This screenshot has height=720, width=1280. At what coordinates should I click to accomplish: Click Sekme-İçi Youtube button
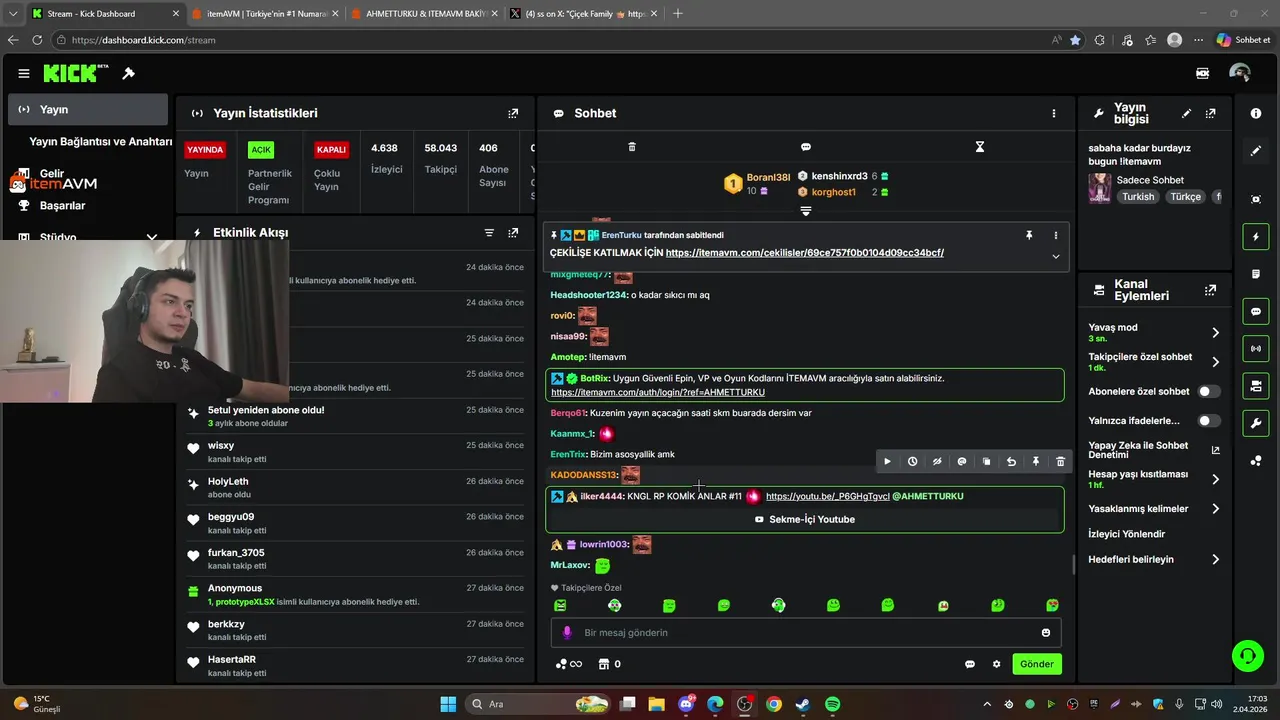pos(804,519)
